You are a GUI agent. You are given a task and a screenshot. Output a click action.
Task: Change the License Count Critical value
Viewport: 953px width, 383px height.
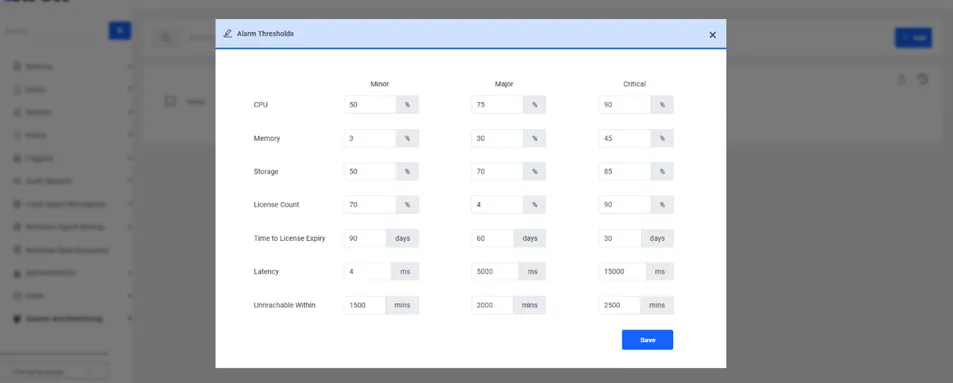pos(625,204)
